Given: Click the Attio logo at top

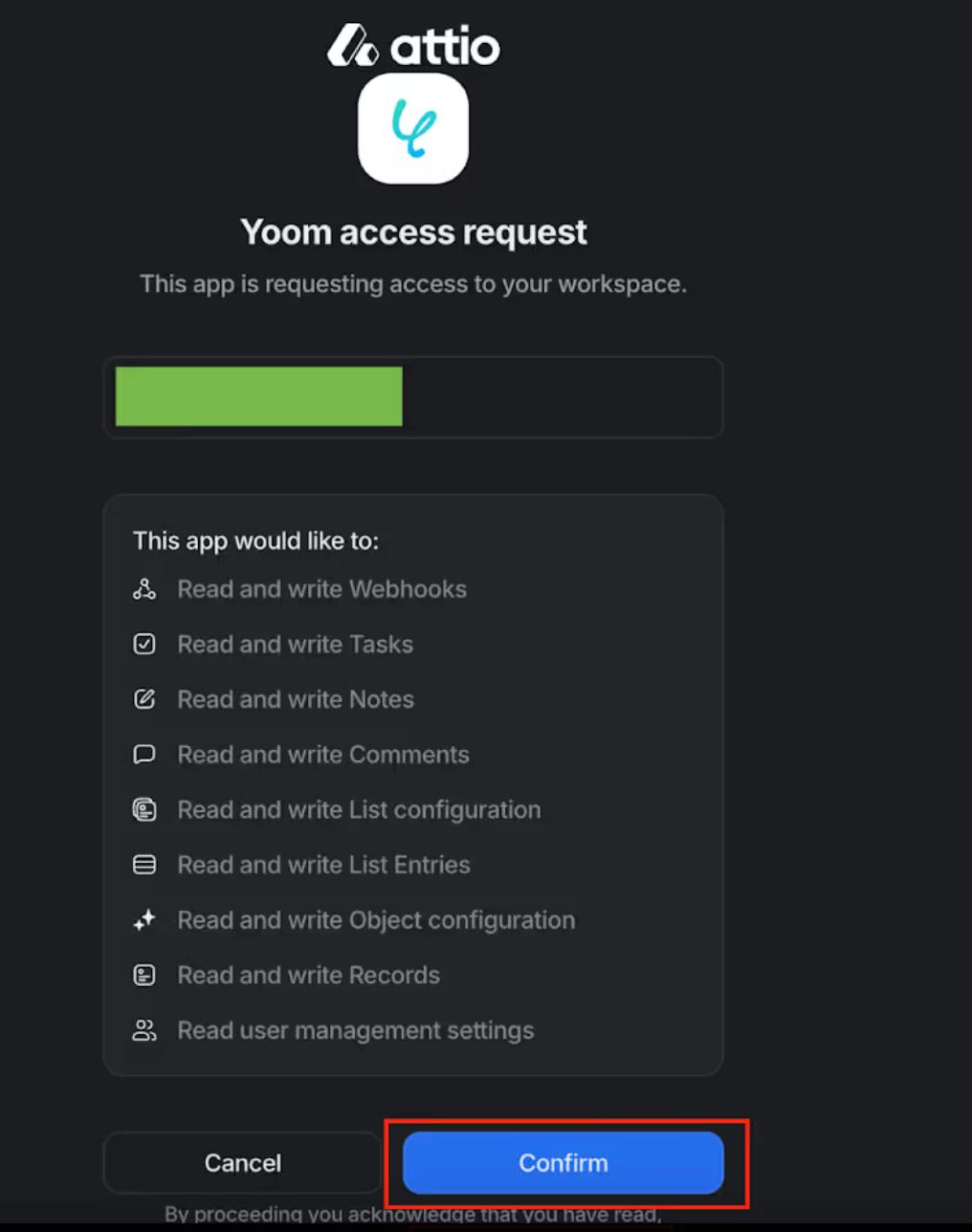Looking at the screenshot, I should click(x=413, y=46).
